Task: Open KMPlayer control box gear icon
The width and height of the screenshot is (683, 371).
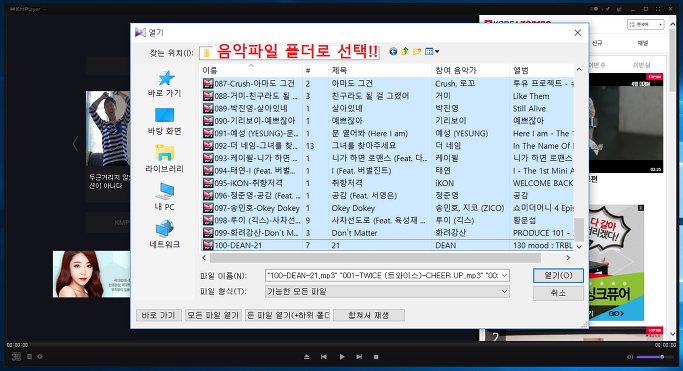Action: coord(40,357)
